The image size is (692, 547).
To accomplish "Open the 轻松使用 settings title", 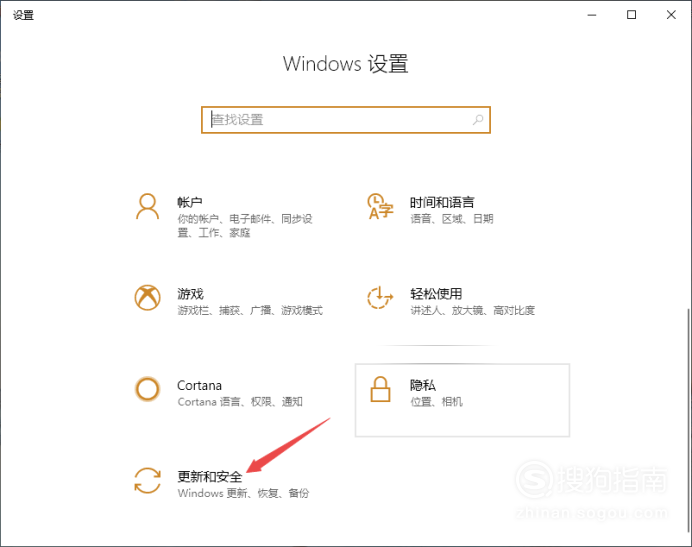I will [x=436, y=294].
